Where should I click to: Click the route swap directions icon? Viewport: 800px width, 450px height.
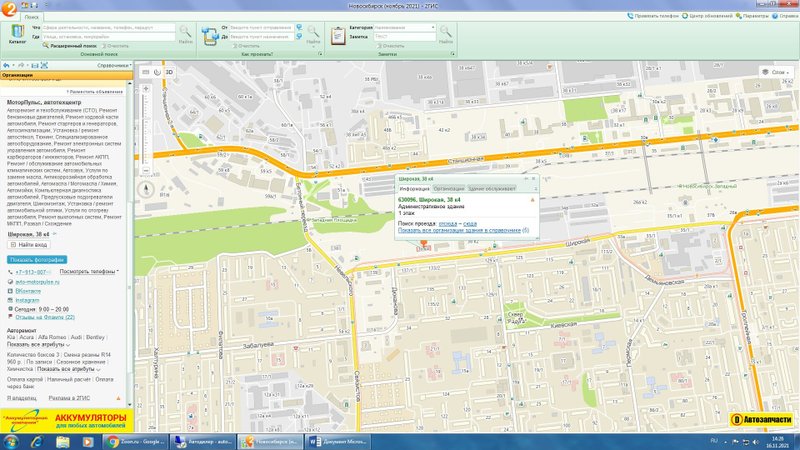coord(210,36)
